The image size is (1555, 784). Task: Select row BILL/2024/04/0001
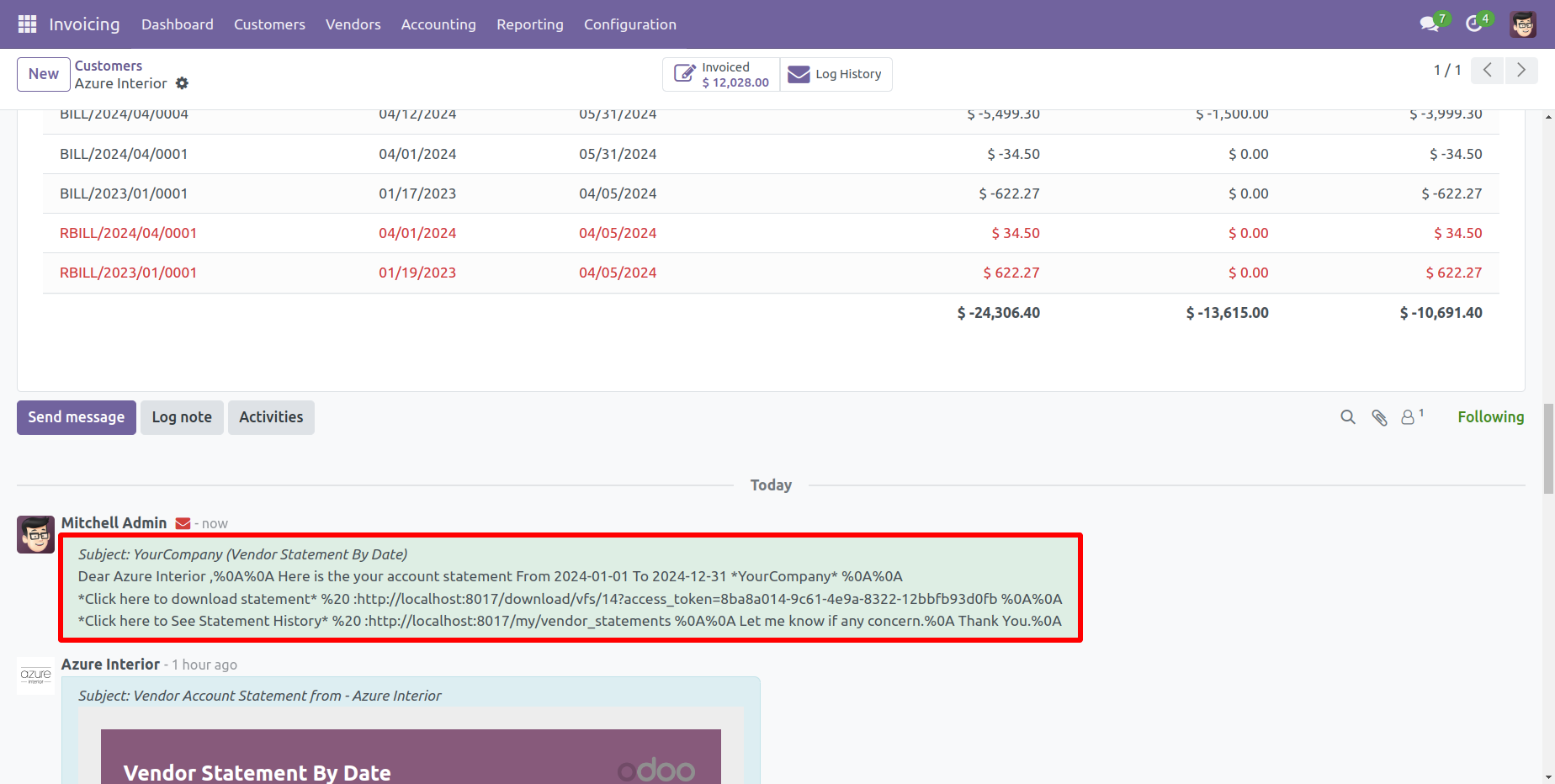point(771,154)
